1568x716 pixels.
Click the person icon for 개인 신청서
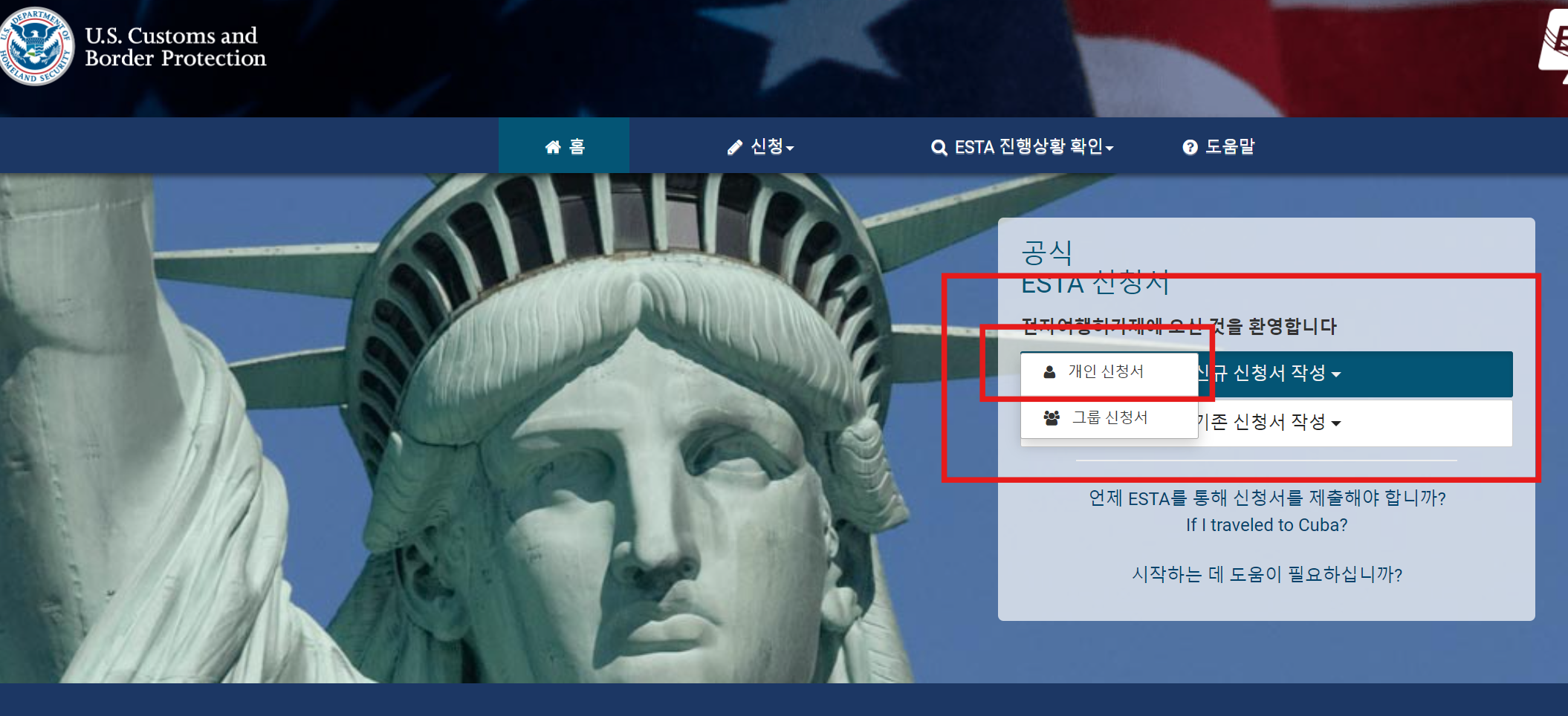[1049, 371]
